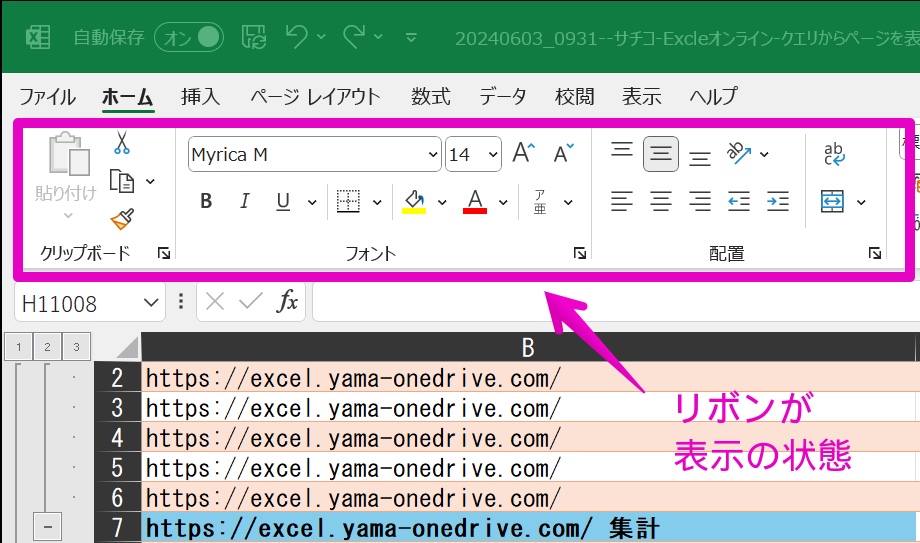Open the 表示 (View) tab
Image resolution: width=920 pixels, height=543 pixels.
point(642,96)
